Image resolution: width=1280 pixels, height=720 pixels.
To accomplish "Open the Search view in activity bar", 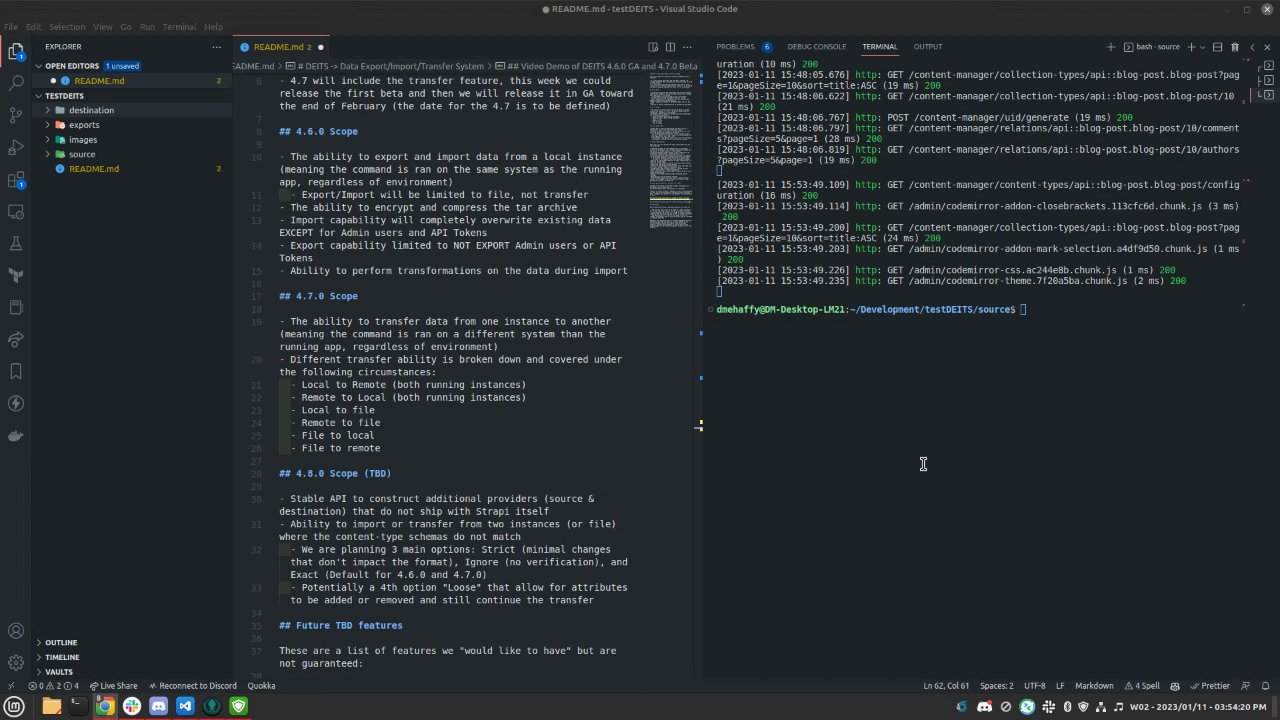I will [16, 83].
